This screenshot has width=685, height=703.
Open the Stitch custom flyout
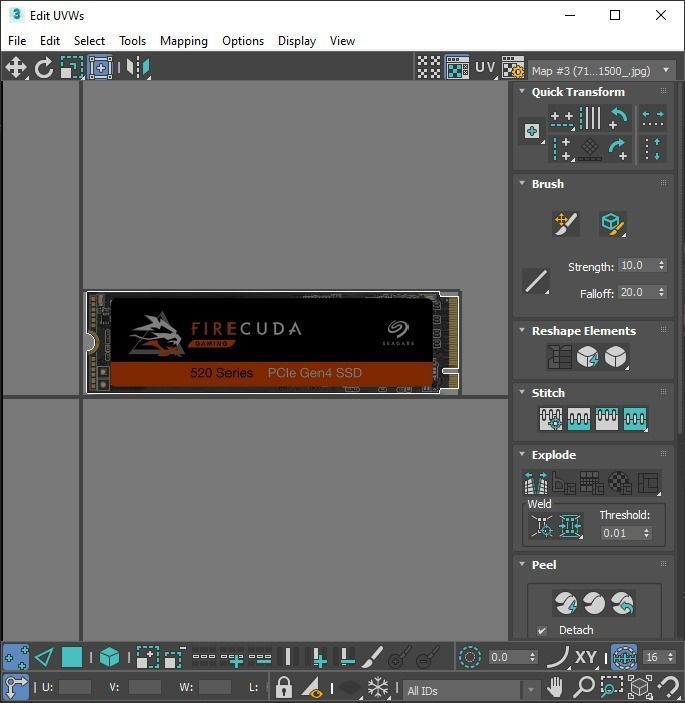click(x=635, y=419)
